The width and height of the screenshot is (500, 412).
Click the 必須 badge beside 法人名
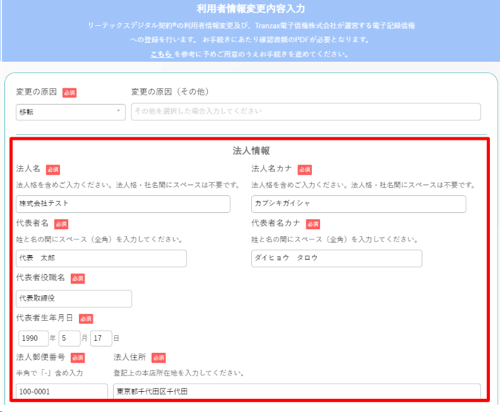coord(53,170)
